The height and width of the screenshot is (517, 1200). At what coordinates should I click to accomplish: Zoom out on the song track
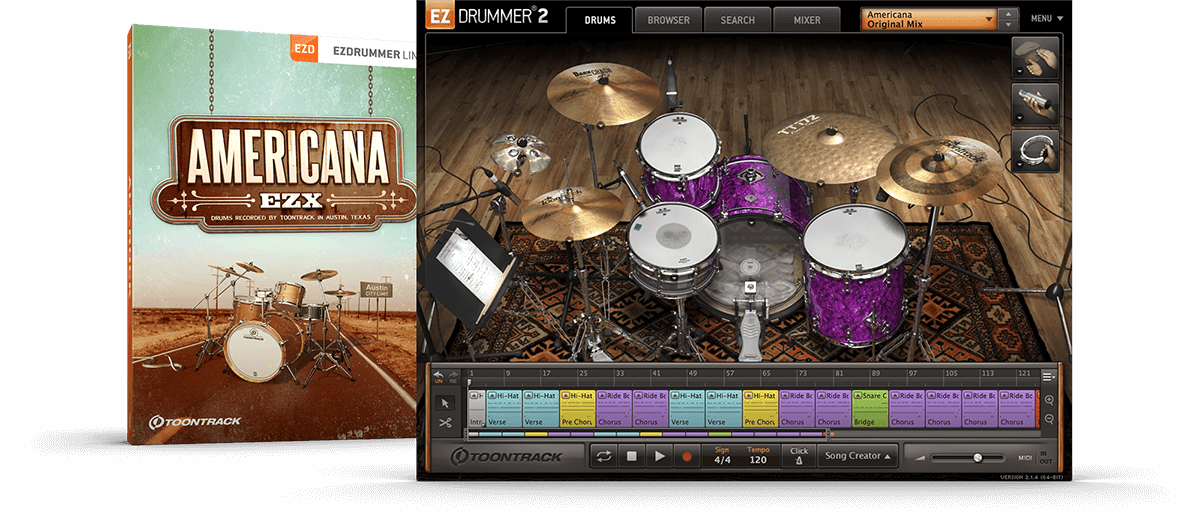(1049, 418)
